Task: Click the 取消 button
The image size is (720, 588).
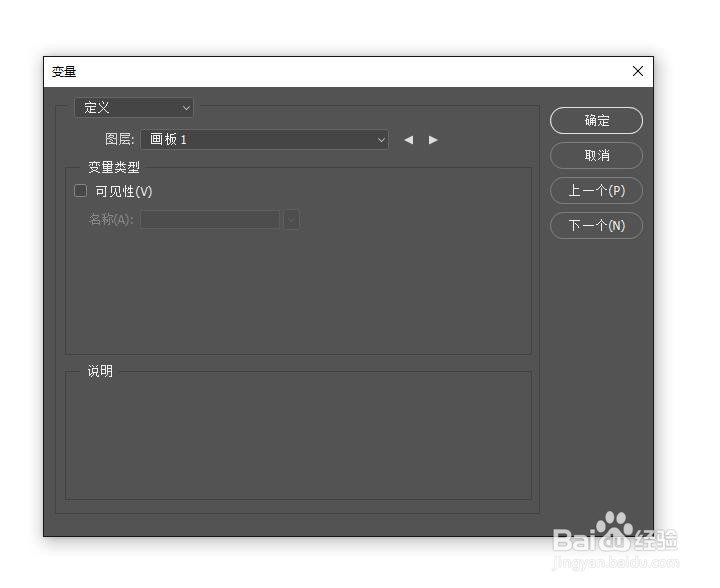Action: click(596, 156)
